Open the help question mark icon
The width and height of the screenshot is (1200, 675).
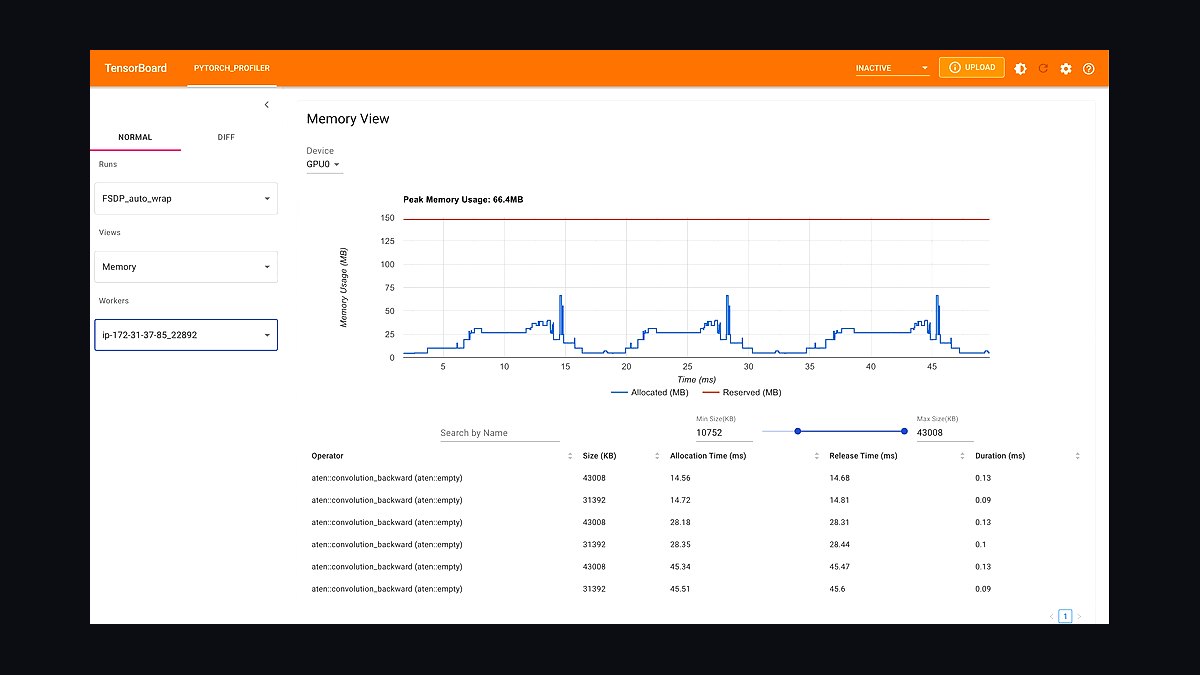[x=1089, y=69]
